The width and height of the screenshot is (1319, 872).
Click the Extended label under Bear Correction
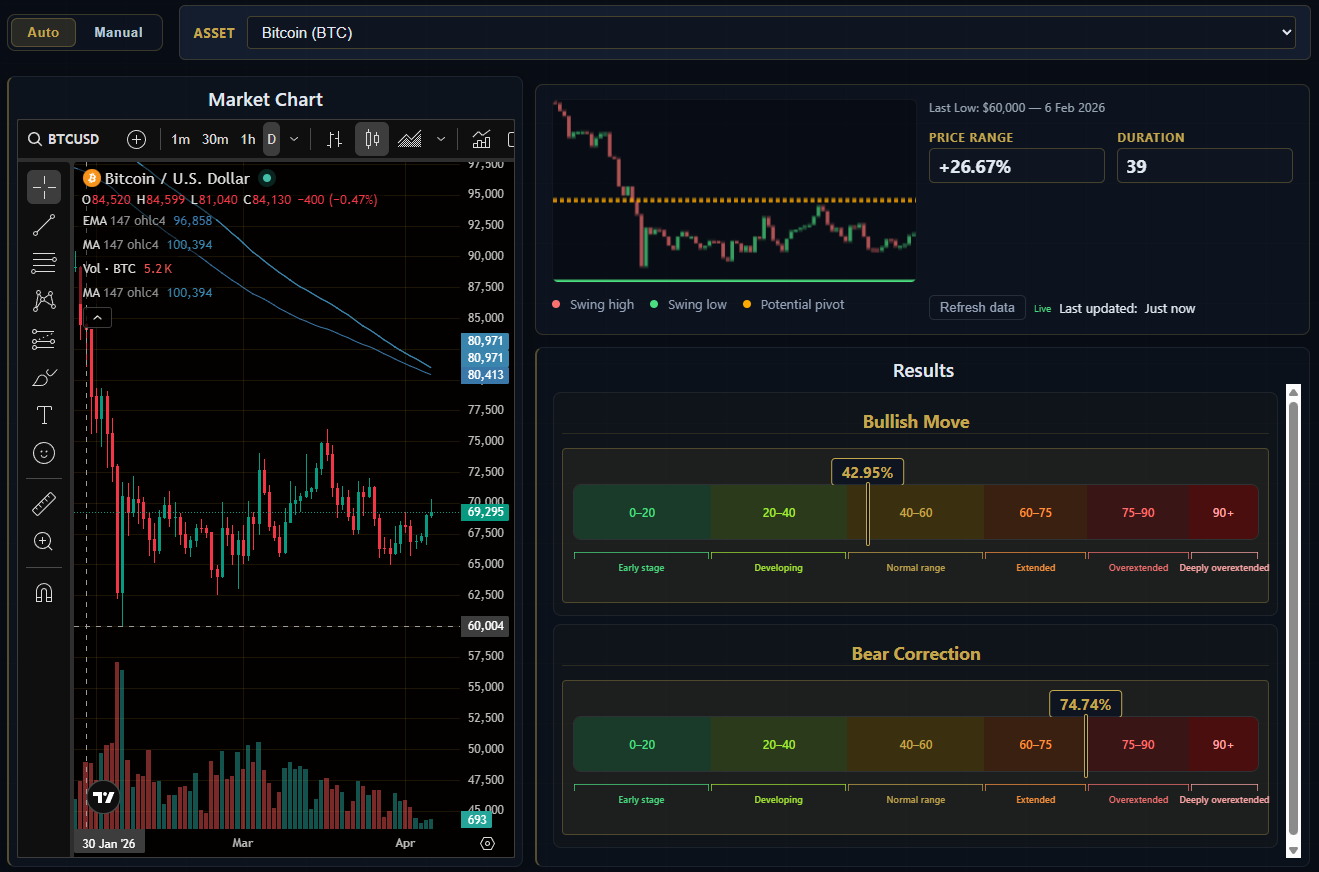[x=1035, y=799]
